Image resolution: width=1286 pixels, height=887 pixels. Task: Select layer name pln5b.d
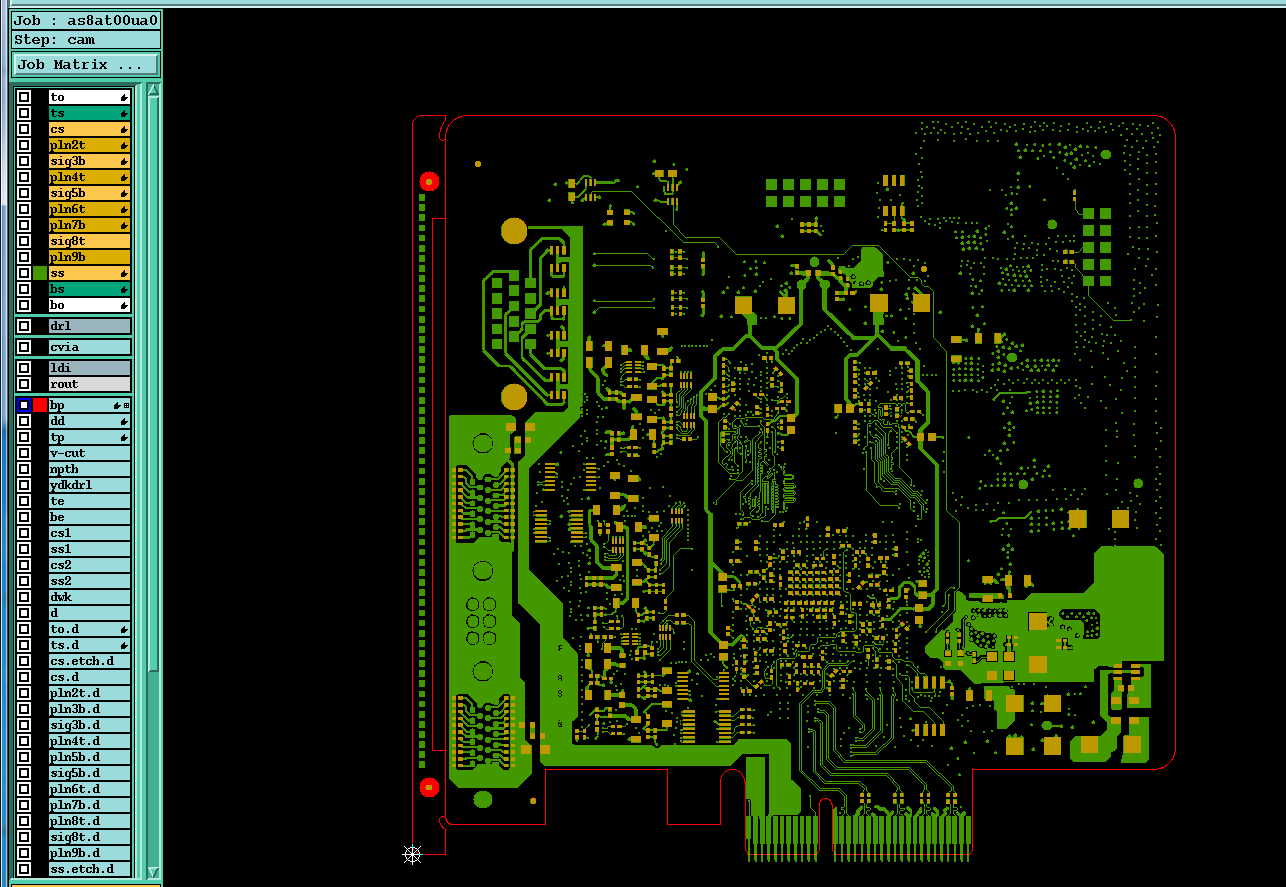pos(90,757)
